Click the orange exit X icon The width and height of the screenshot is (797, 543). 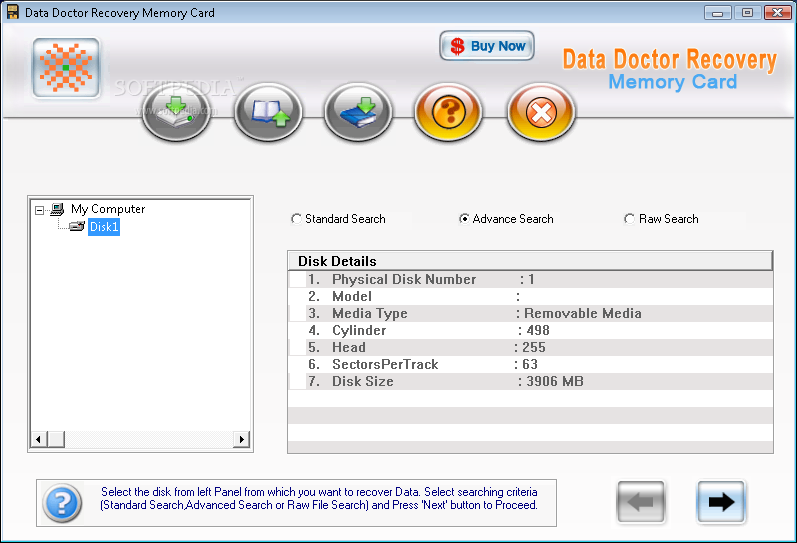pyautogui.click(x=541, y=112)
